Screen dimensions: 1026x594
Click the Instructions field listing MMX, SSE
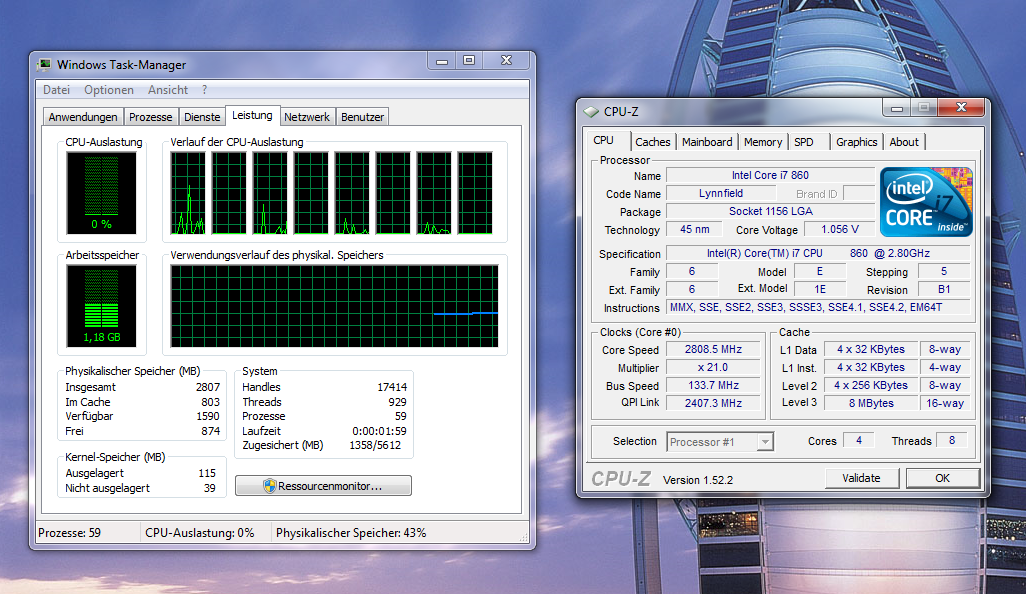818,307
